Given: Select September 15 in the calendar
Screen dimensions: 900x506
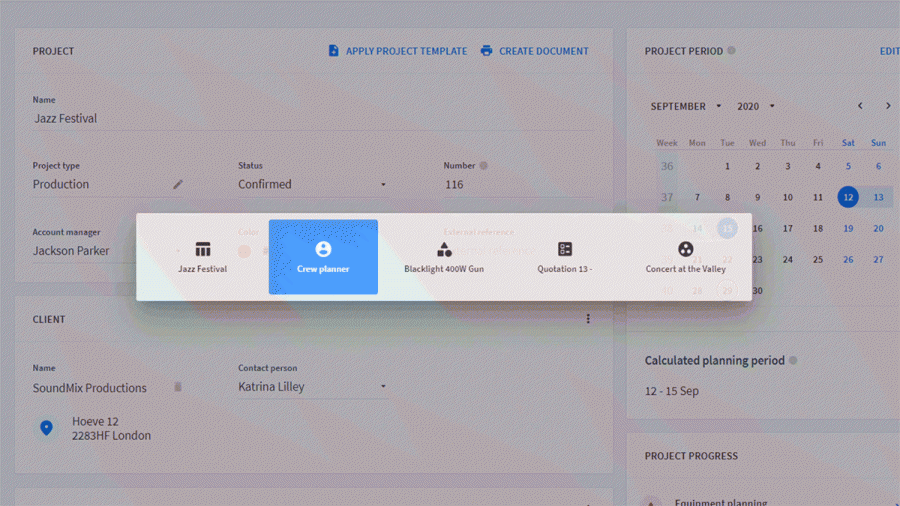Looking at the screenshot, I should [x=727, y=228].
